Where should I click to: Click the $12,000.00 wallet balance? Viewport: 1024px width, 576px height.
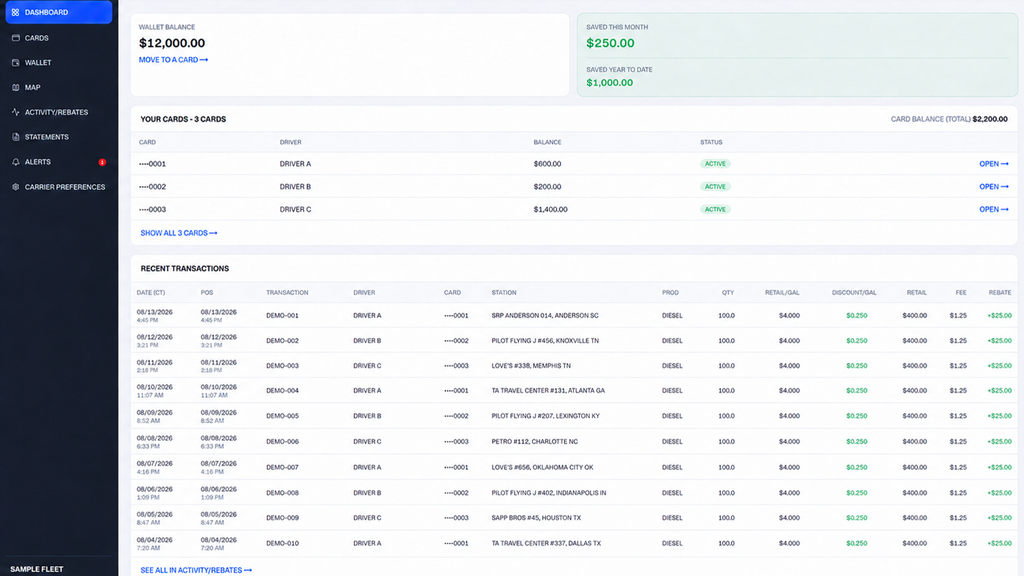[172, 43]
